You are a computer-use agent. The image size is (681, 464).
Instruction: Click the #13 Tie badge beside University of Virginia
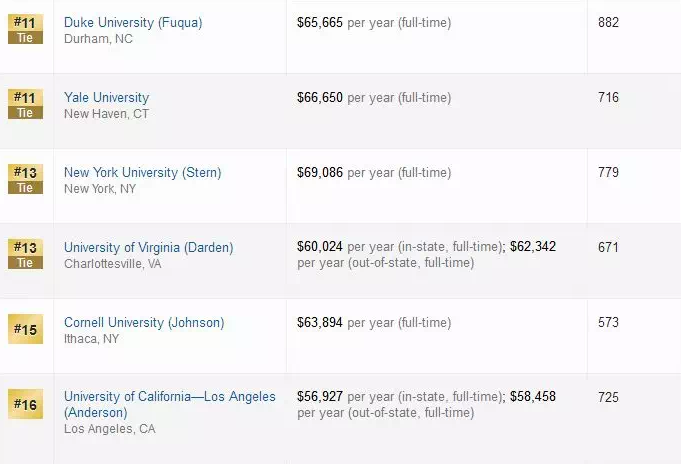point(25,254)
